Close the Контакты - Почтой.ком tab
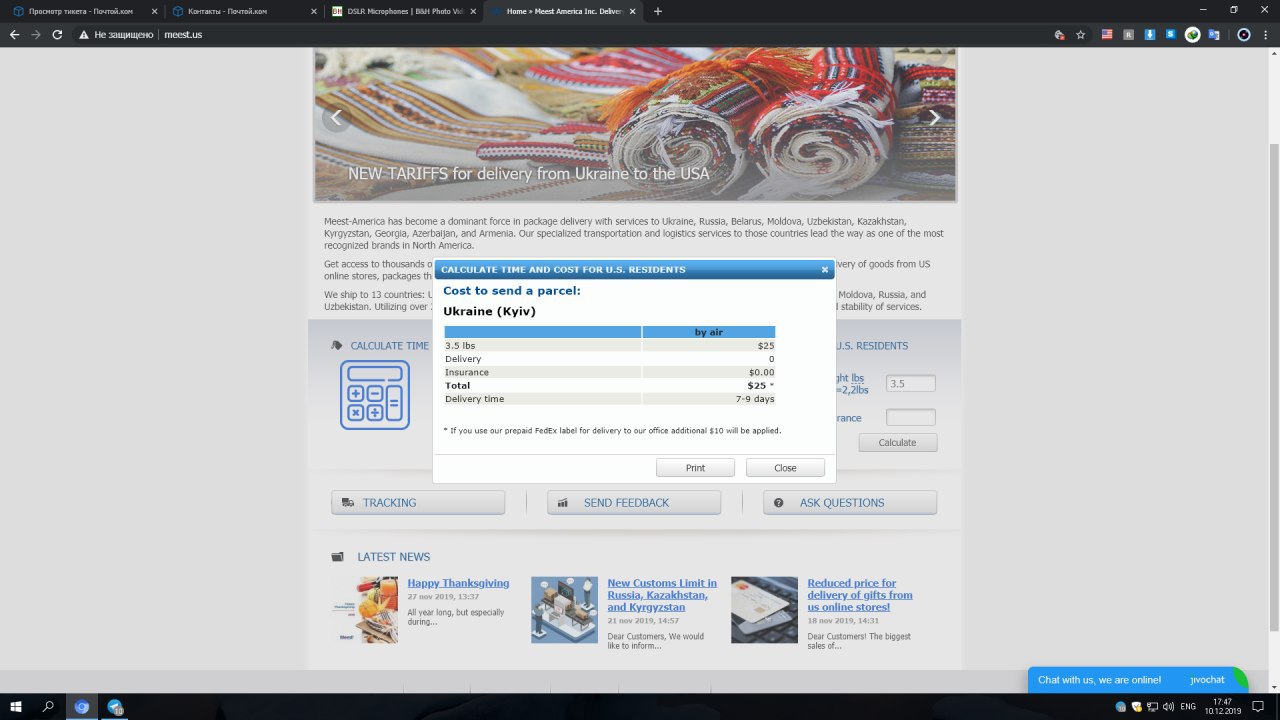Image resolution: width=1280 pixels, height=720 pixels. tap(314, 11)
